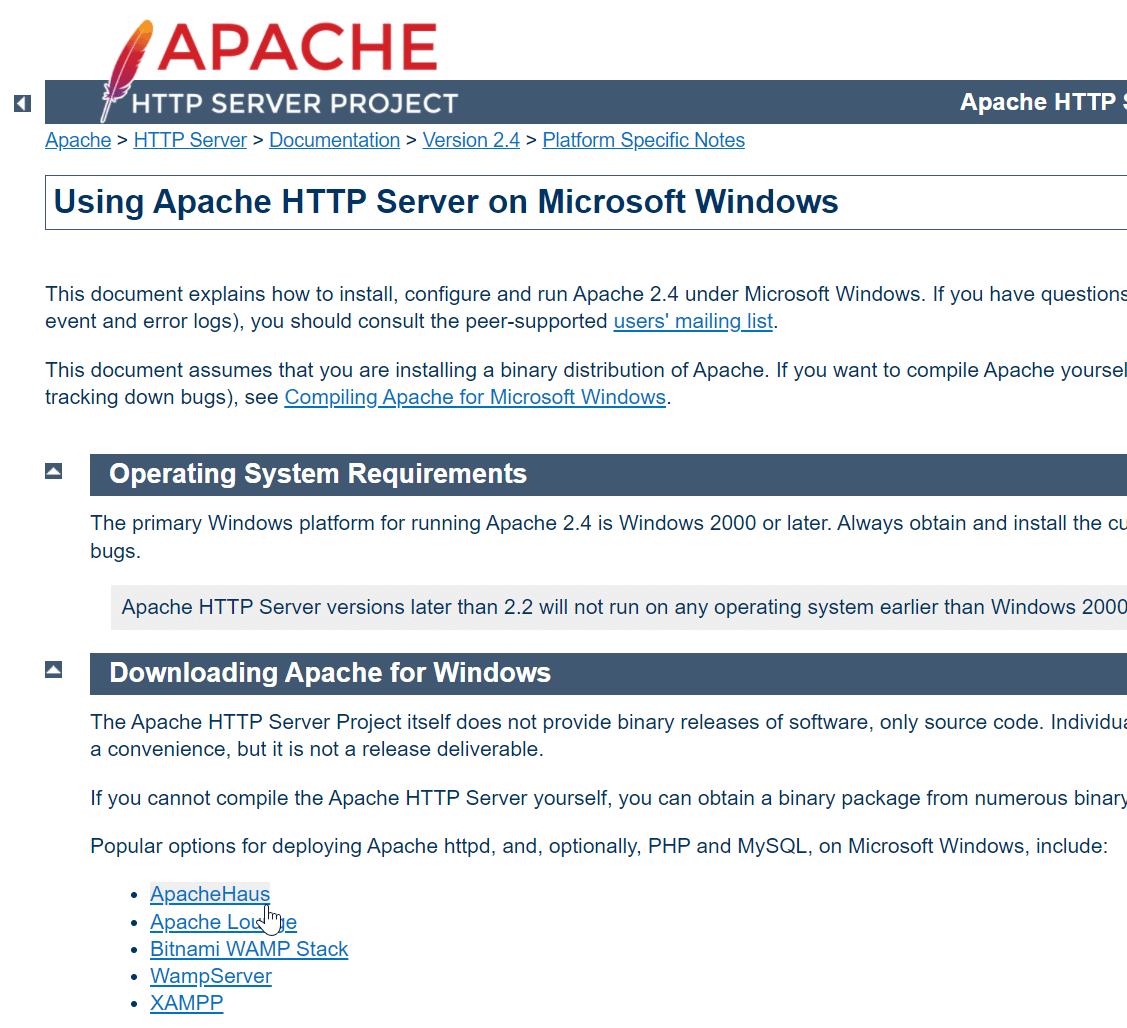Click the Downloading Apache for Windows heading
1127x1028 pixels.
tap(330, 673)
